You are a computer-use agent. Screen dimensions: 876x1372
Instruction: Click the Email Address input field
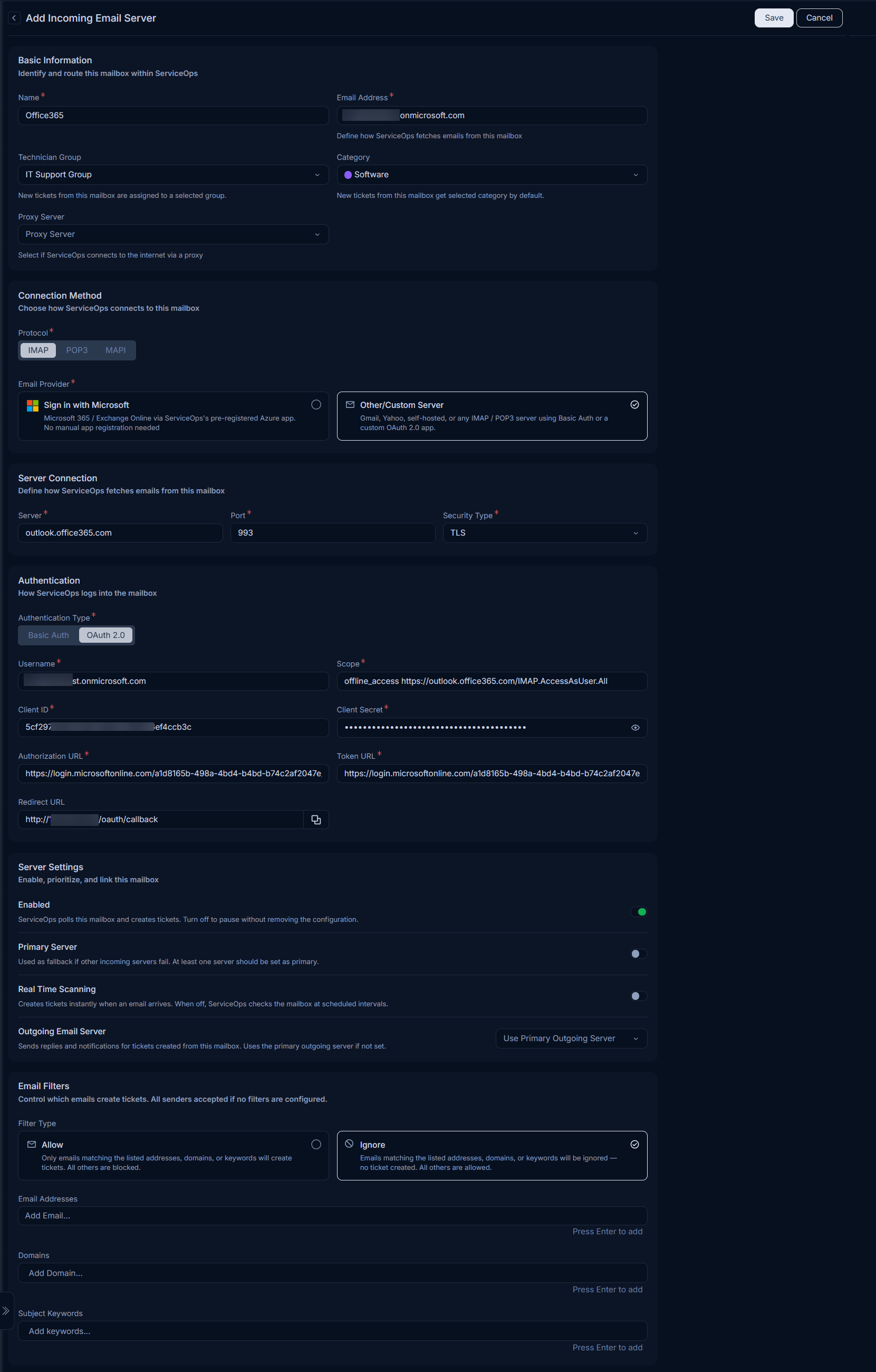[492, 116]
